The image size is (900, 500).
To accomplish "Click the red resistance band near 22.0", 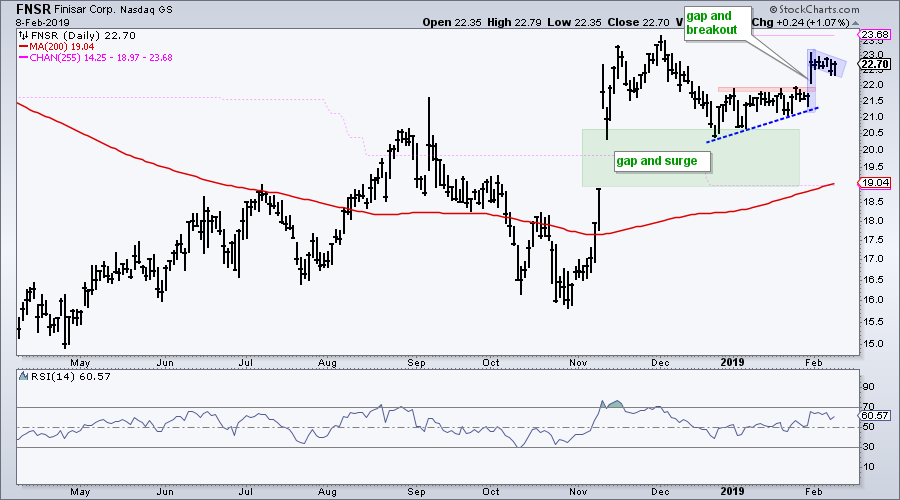I will pyautogui.click(x=766, y=90).
